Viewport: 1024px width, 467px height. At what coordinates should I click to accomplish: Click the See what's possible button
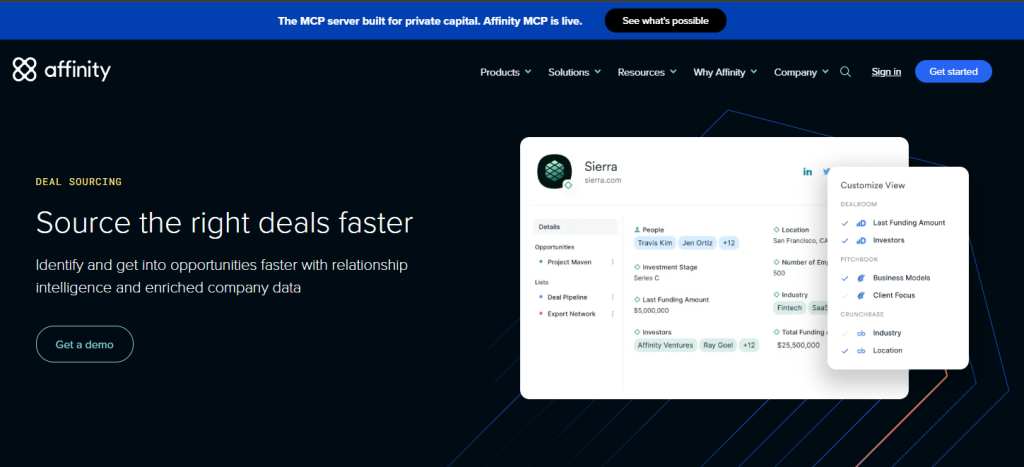(x=665, y=20)
